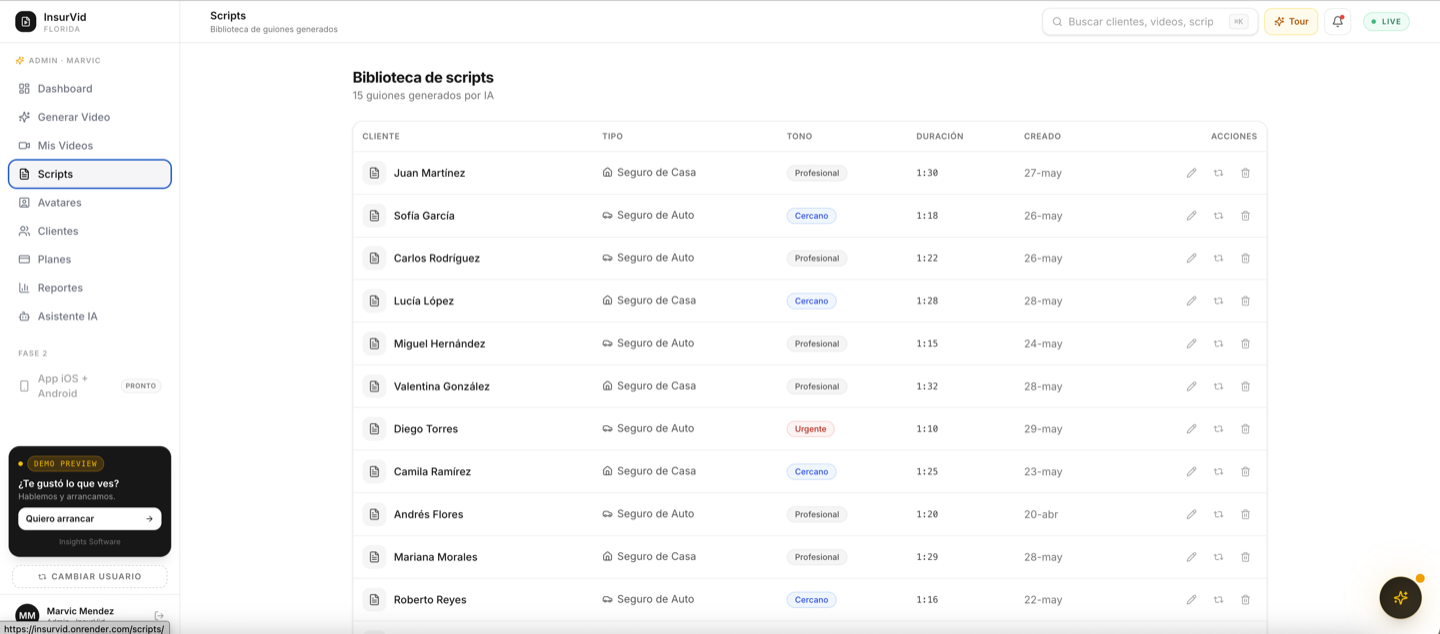Edit Juan Martínez script with pencil icon

(1191, 173)
